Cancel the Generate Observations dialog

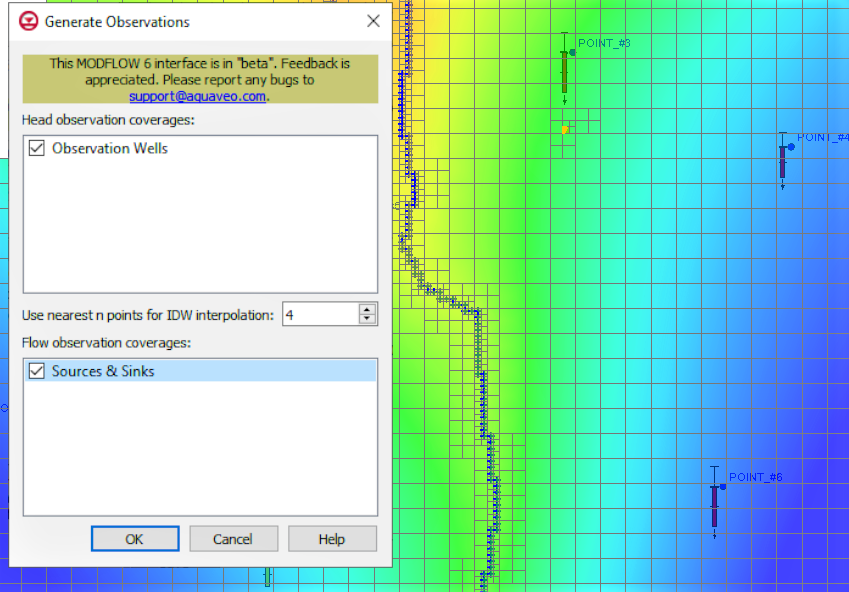click(x=233, y=538)
